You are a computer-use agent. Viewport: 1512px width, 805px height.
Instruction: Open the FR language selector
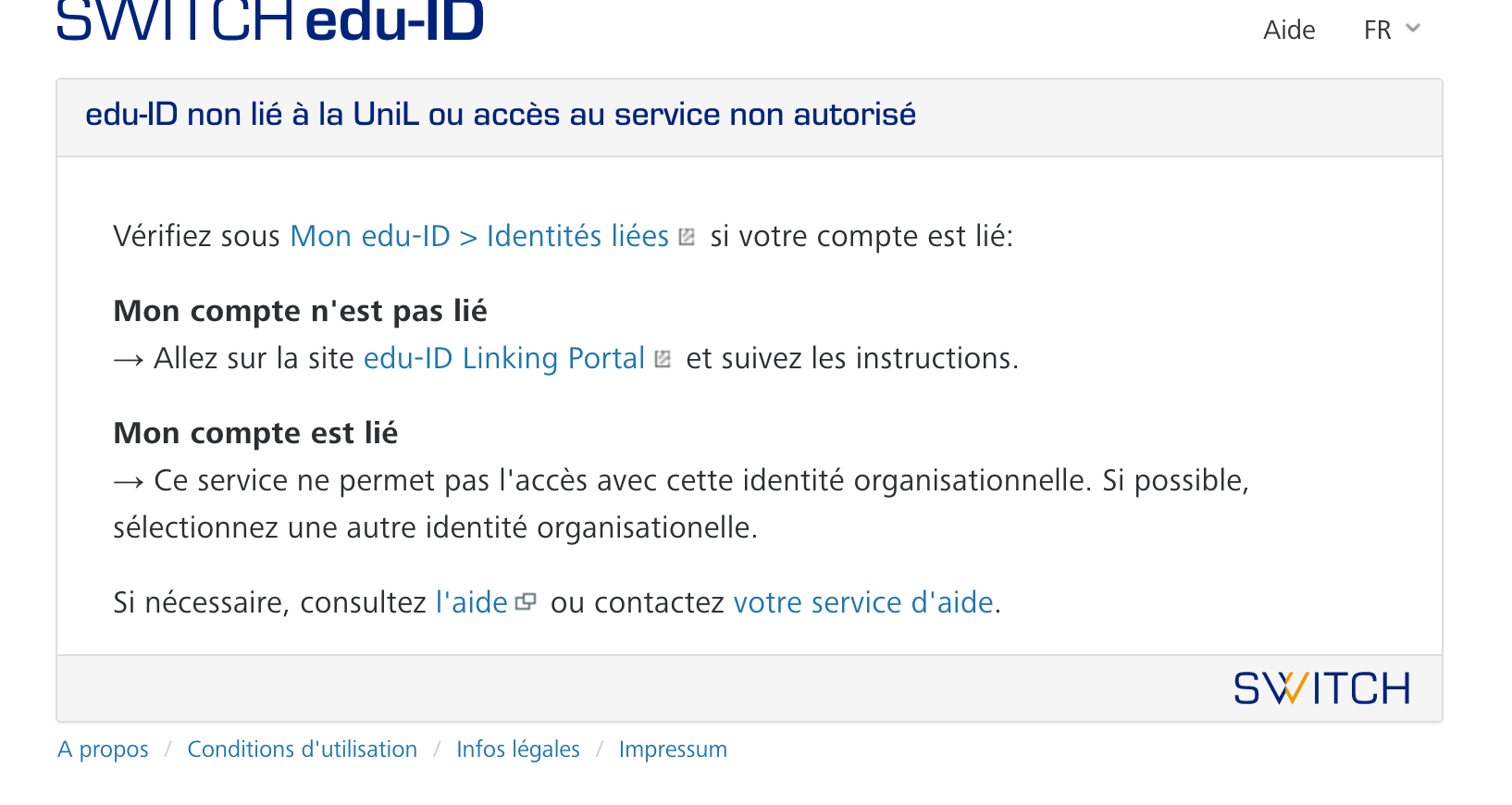(x=1378, y=31)
